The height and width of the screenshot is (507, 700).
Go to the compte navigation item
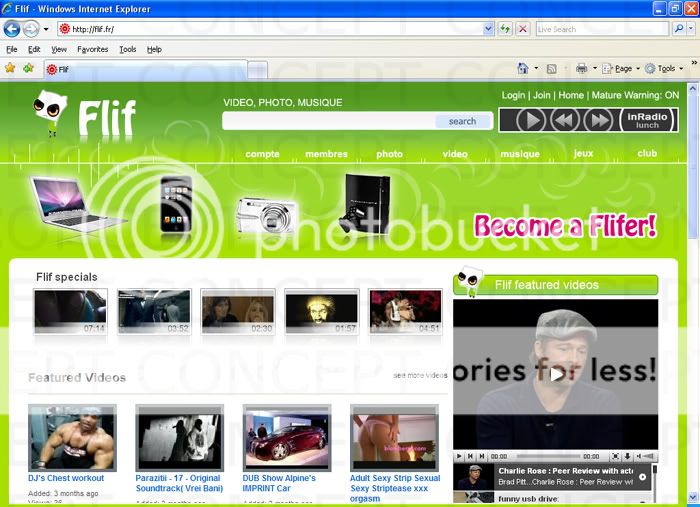point(262,154)
